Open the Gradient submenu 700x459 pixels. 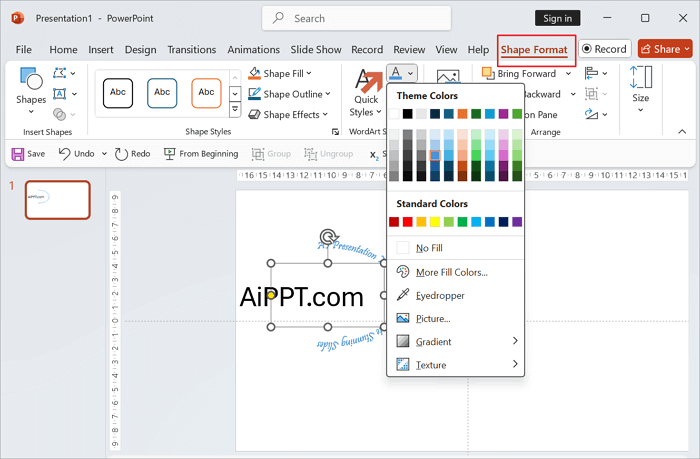click(455, 342)
